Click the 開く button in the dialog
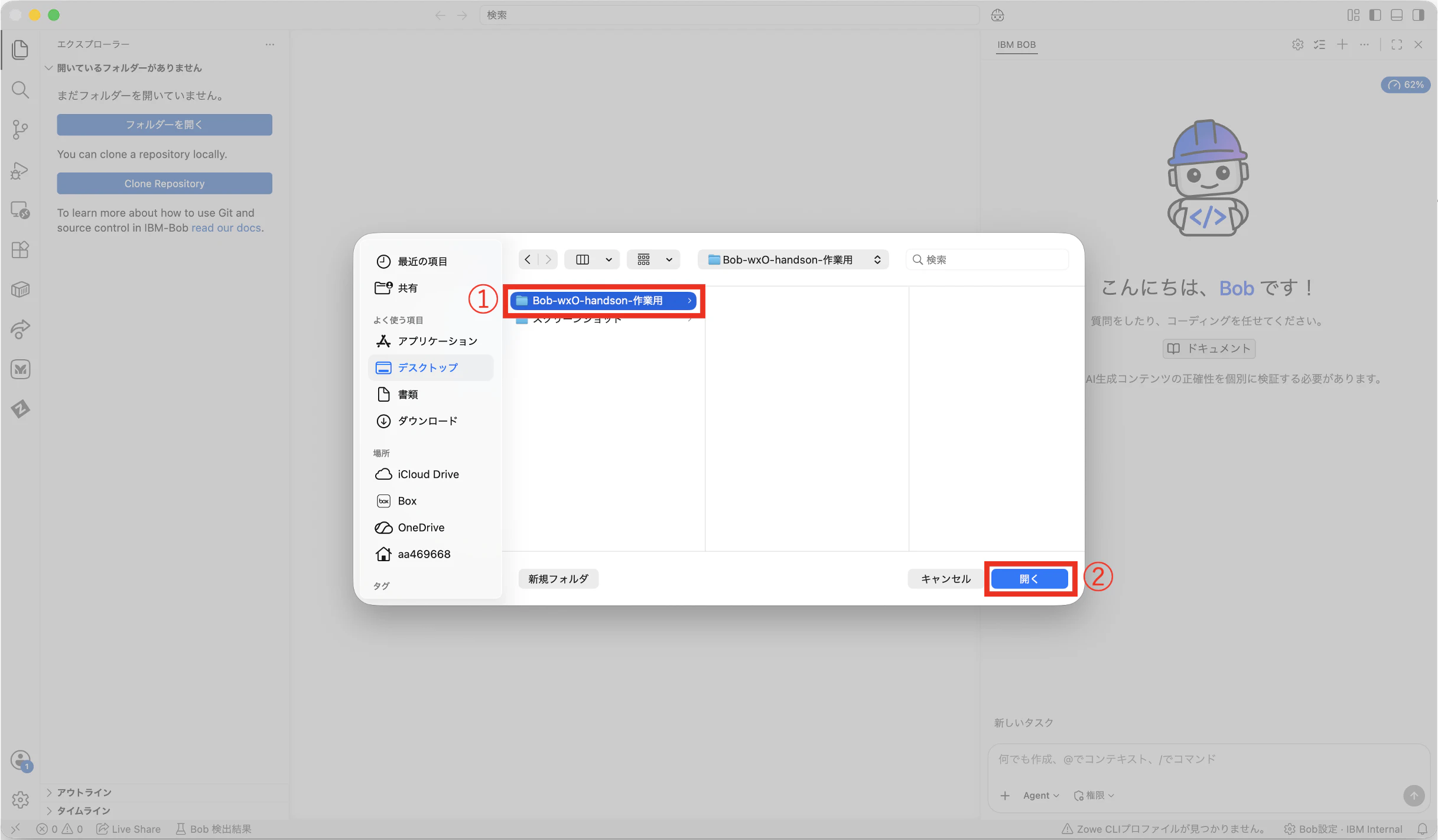The image size is (1438, 840). click(x=1029, y=579)
